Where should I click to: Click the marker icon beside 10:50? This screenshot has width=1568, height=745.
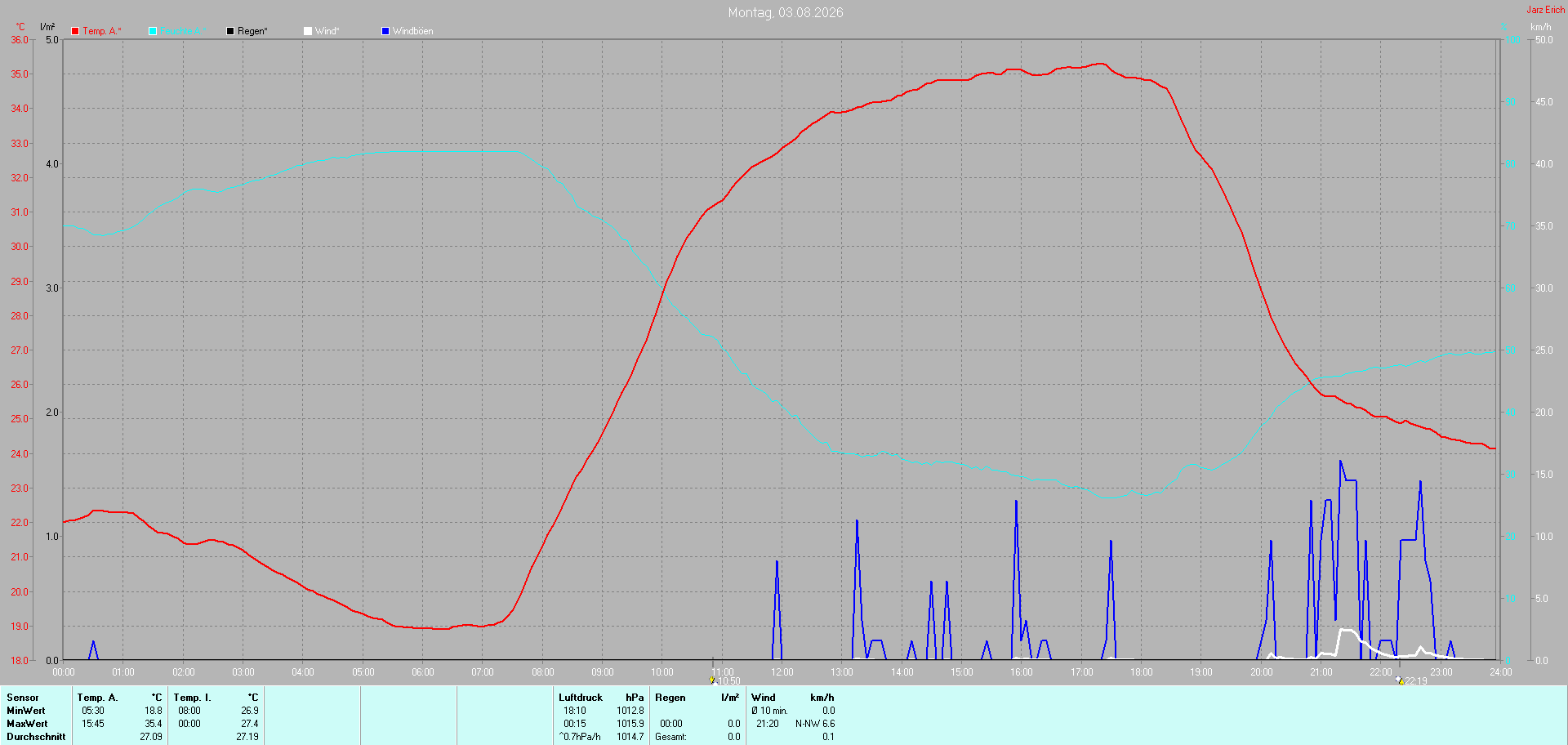(x=712, y=680)
